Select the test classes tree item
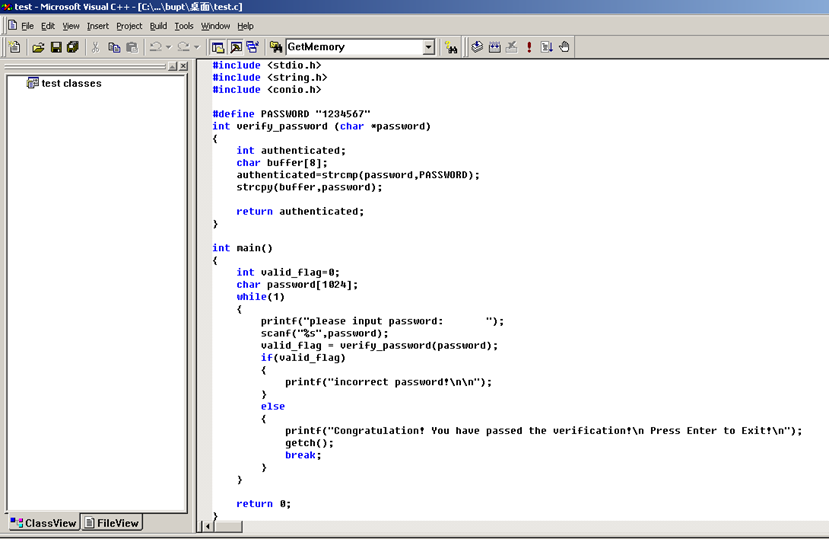The height and width of the screenshot is (539, 829). pos(70,84)
